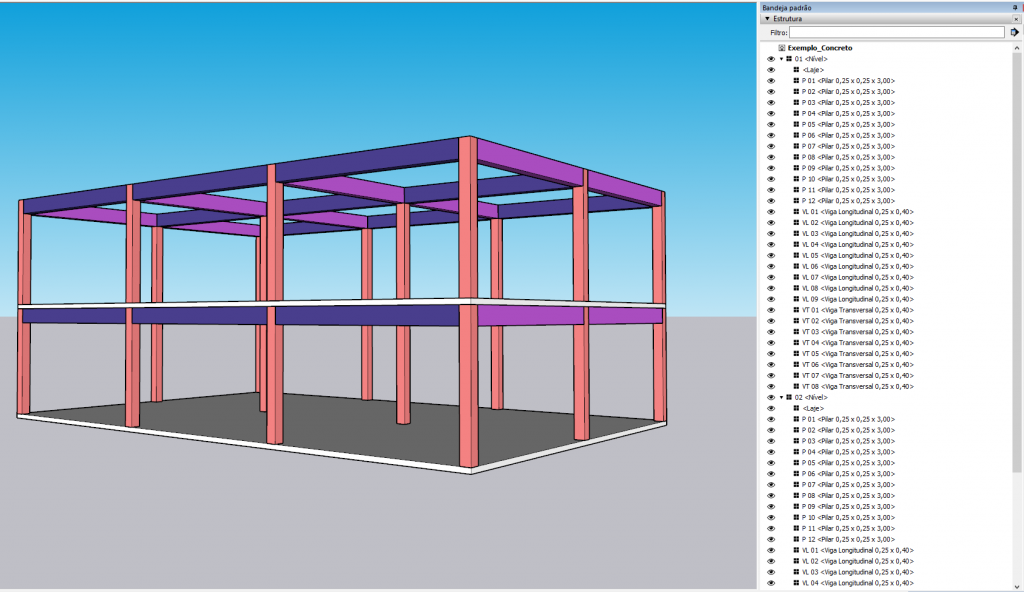Select the 02 <Nível> row label
The image size is (1024, 592).
point(811,397)
